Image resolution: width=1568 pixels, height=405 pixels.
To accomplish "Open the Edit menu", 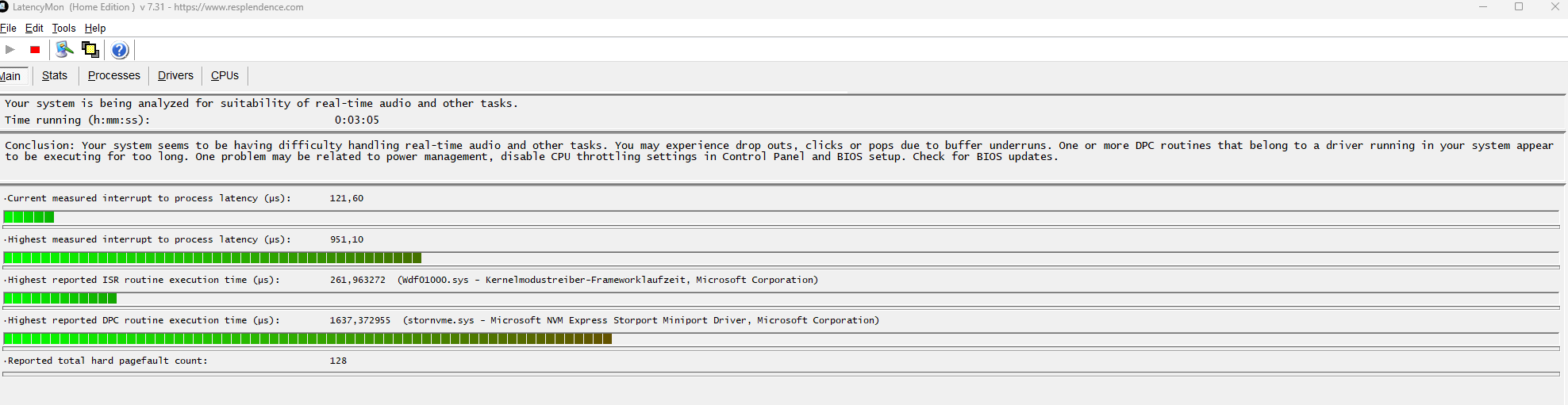I will tap(34, 28).
